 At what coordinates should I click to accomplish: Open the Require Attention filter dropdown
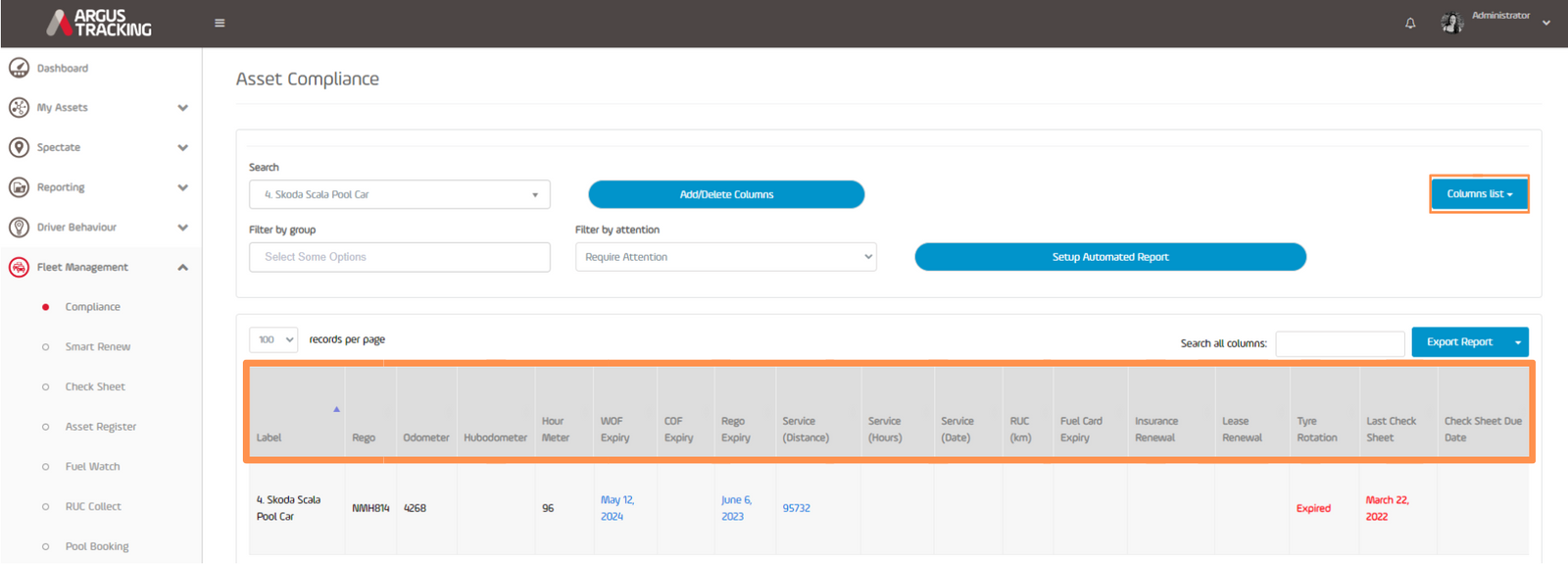coord(726,257)
